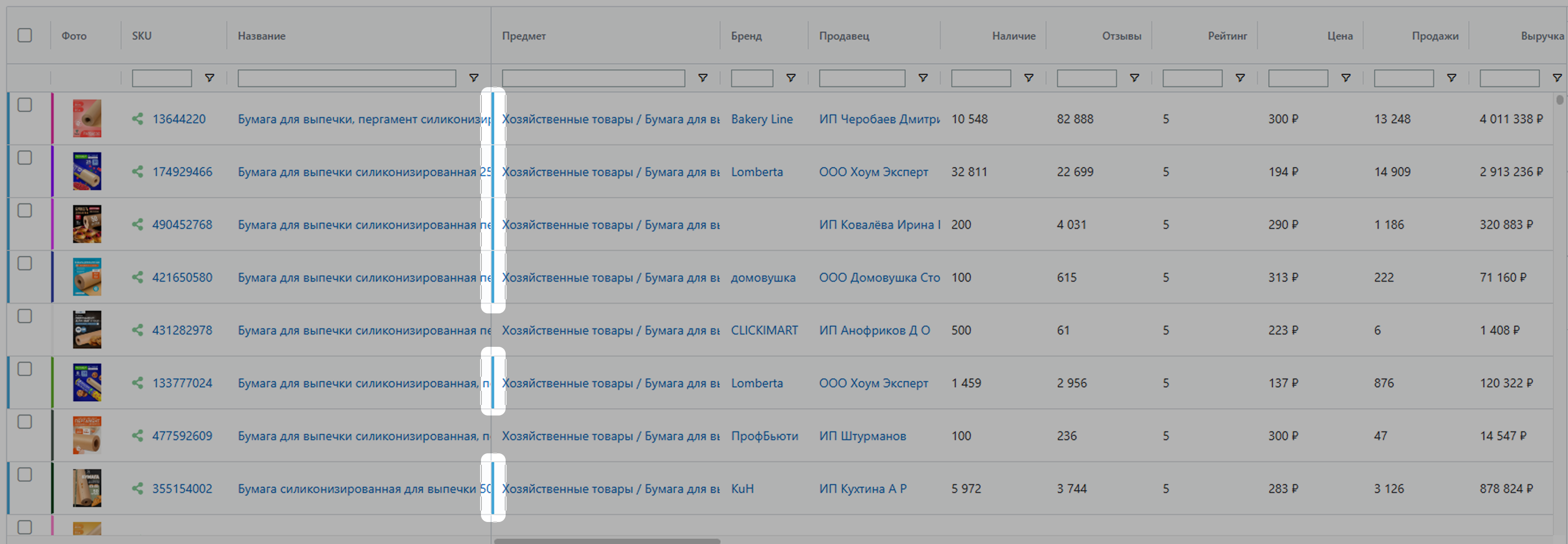Open filter options for Продажи column
This screenshot has height=544, width=1568.
[x=1451, y=78]
